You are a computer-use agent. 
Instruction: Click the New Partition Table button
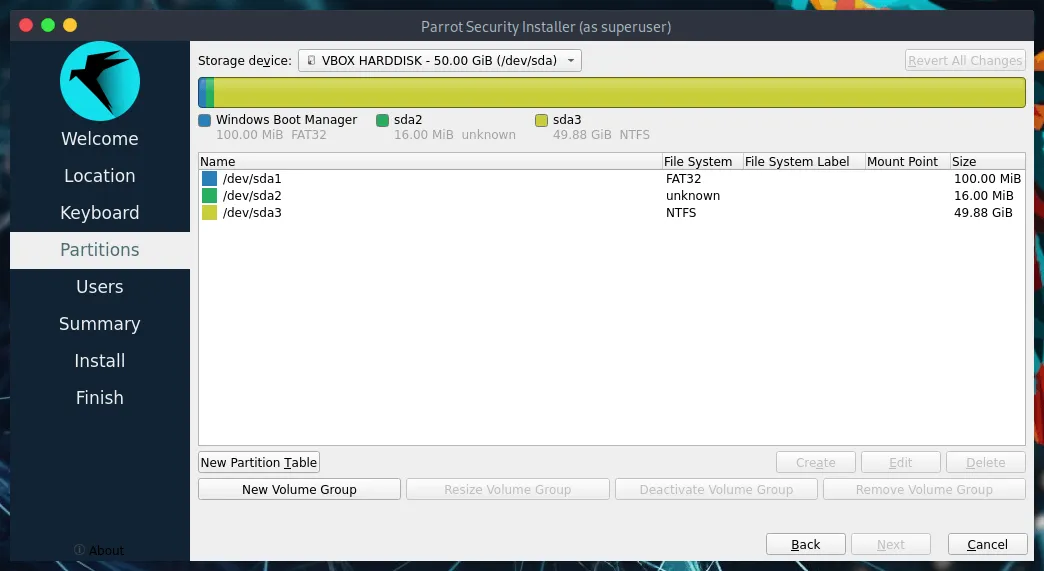click(259, 463)
